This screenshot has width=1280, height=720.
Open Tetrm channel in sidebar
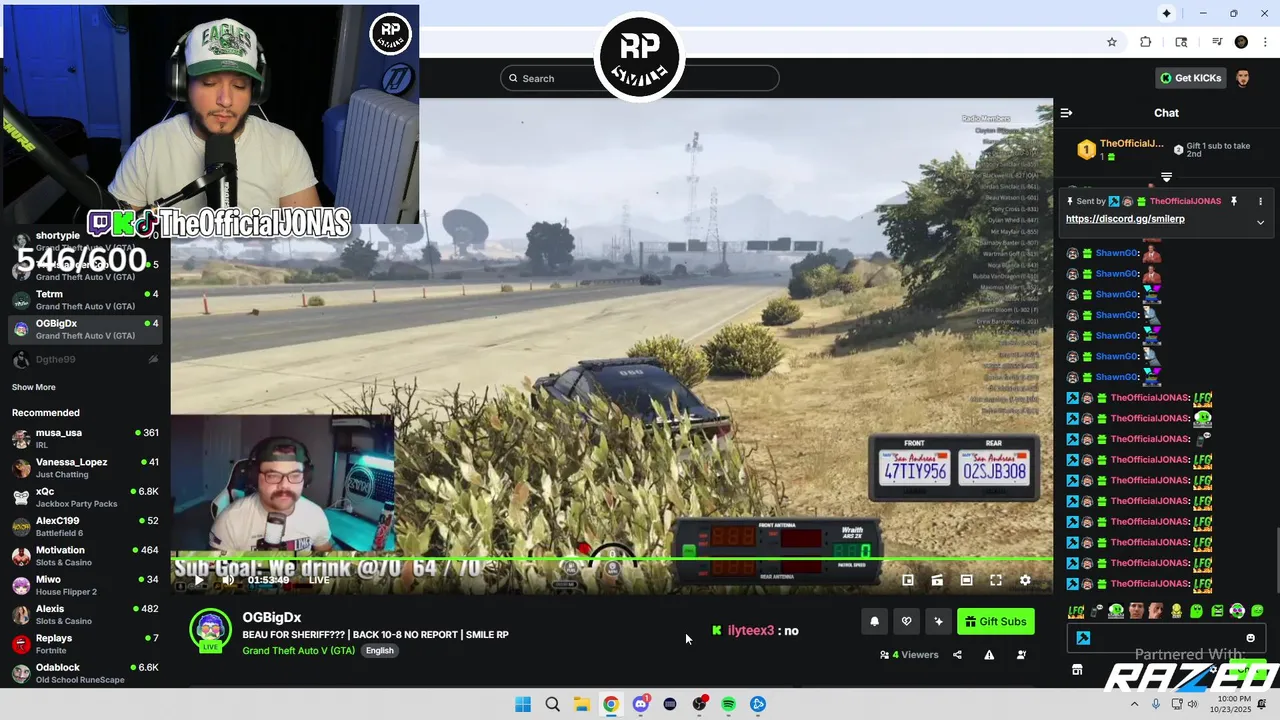pyautogui.click(x=85, y=300)
